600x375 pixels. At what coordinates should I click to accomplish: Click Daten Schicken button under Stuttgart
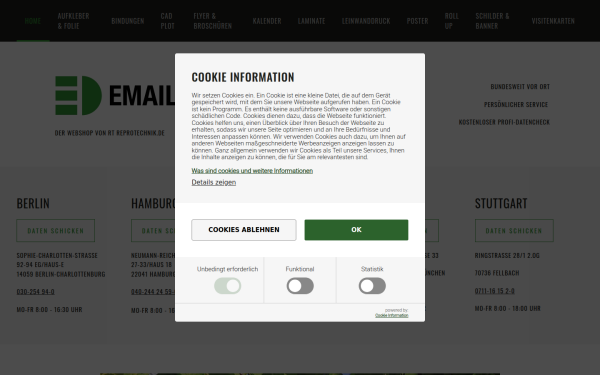[x=514, y=230]
